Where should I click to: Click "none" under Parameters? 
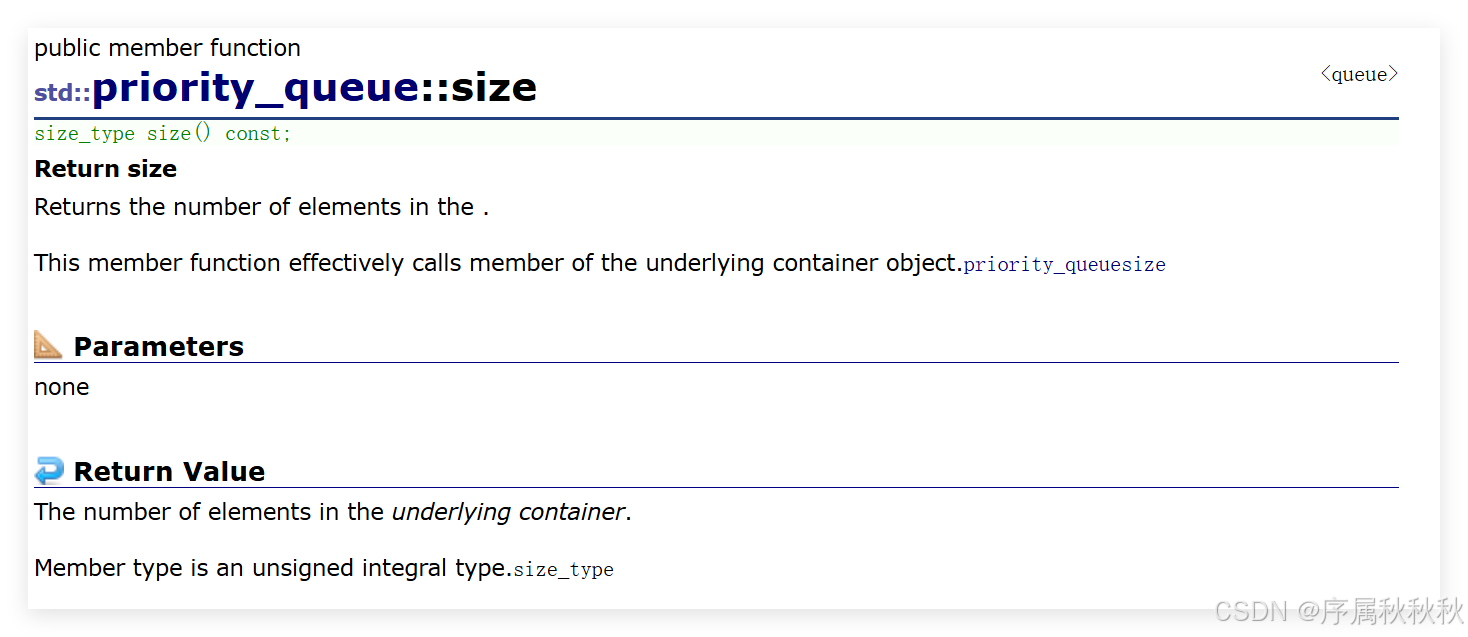coord(61,387)
